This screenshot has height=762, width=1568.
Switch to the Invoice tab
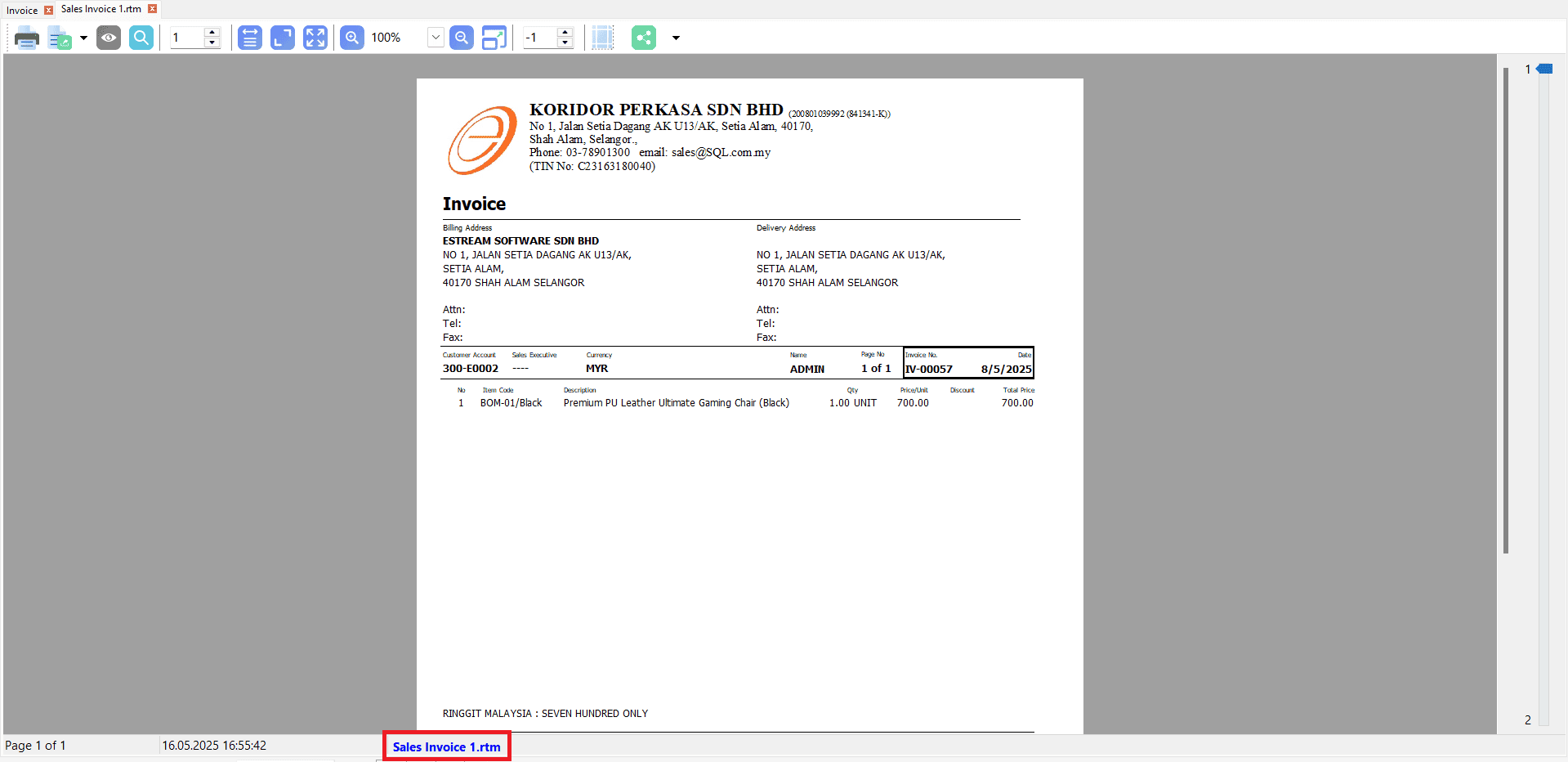(x=22, y=10)
